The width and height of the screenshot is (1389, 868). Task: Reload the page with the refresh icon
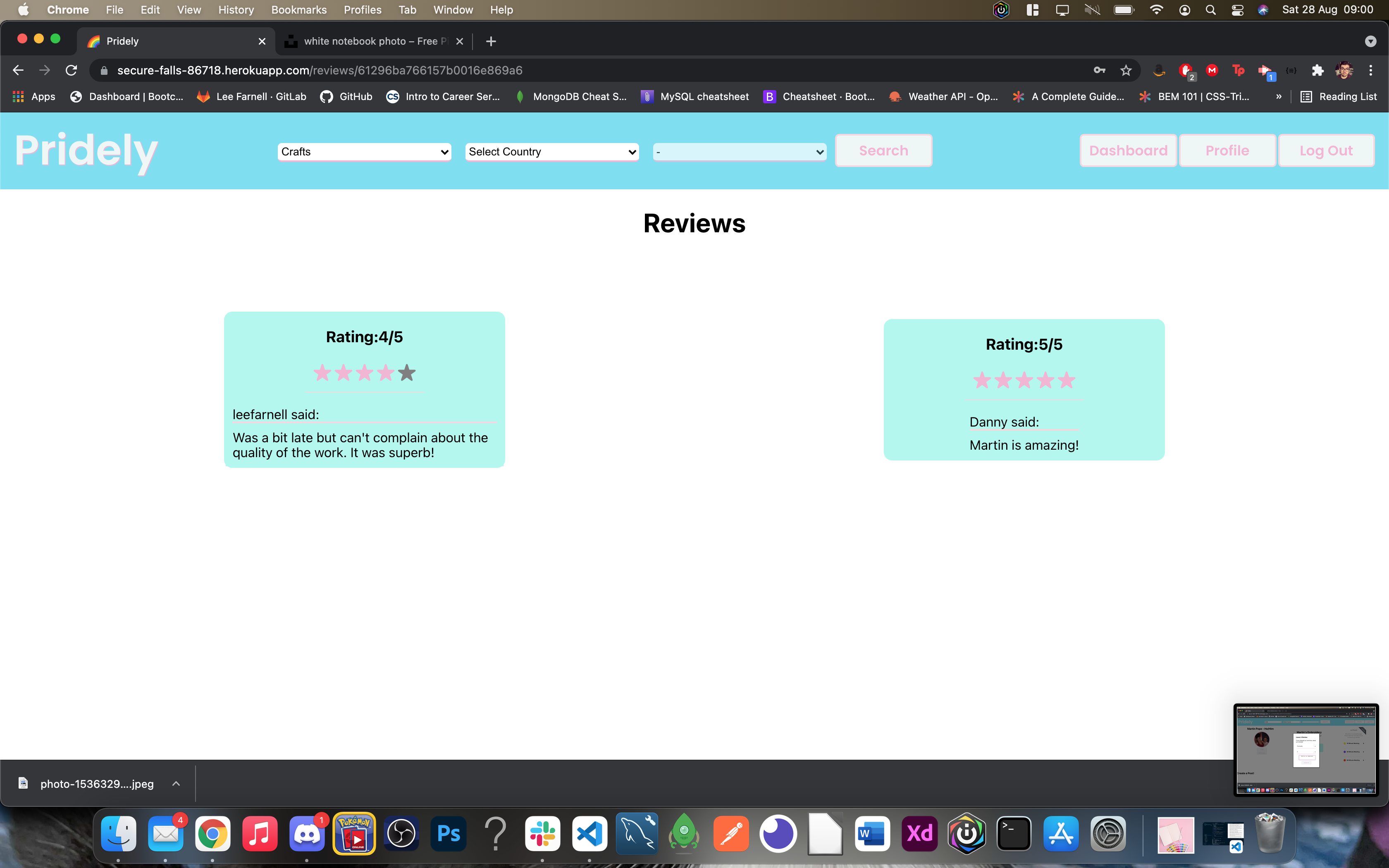[71, 70]
